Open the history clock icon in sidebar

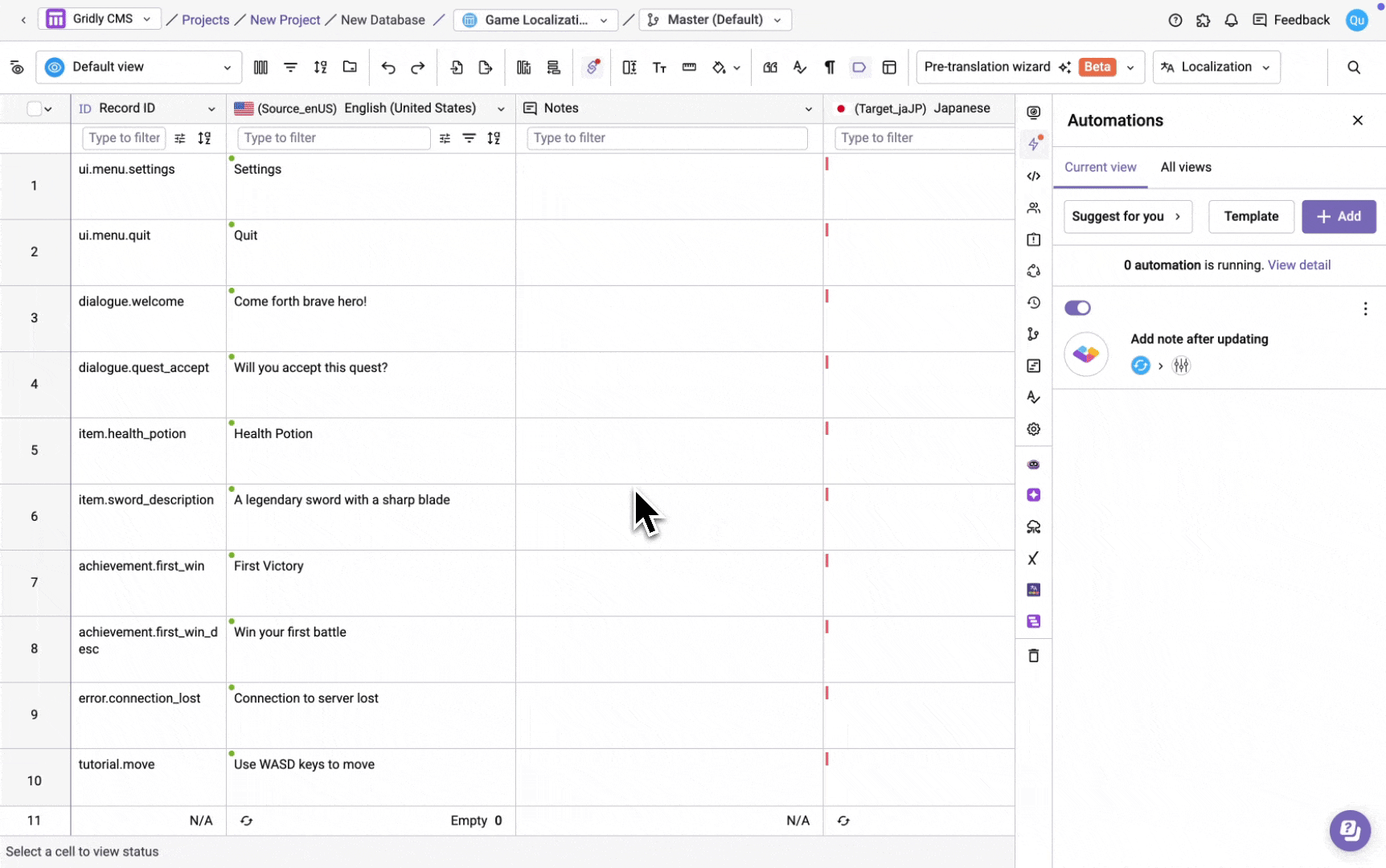click(x=1034, y=303)
